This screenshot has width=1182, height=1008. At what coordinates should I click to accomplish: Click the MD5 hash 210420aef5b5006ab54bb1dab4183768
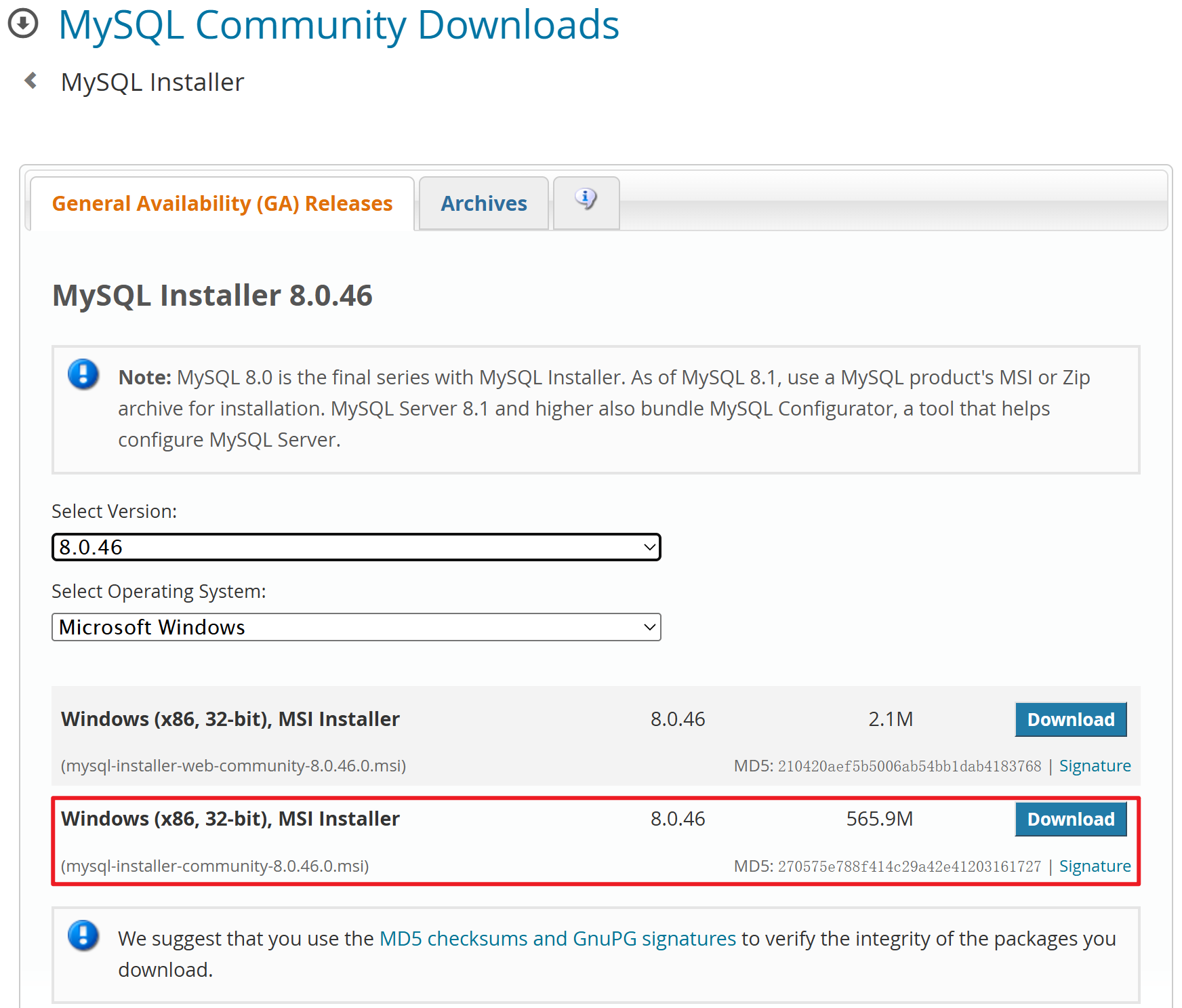coord(910,766)
